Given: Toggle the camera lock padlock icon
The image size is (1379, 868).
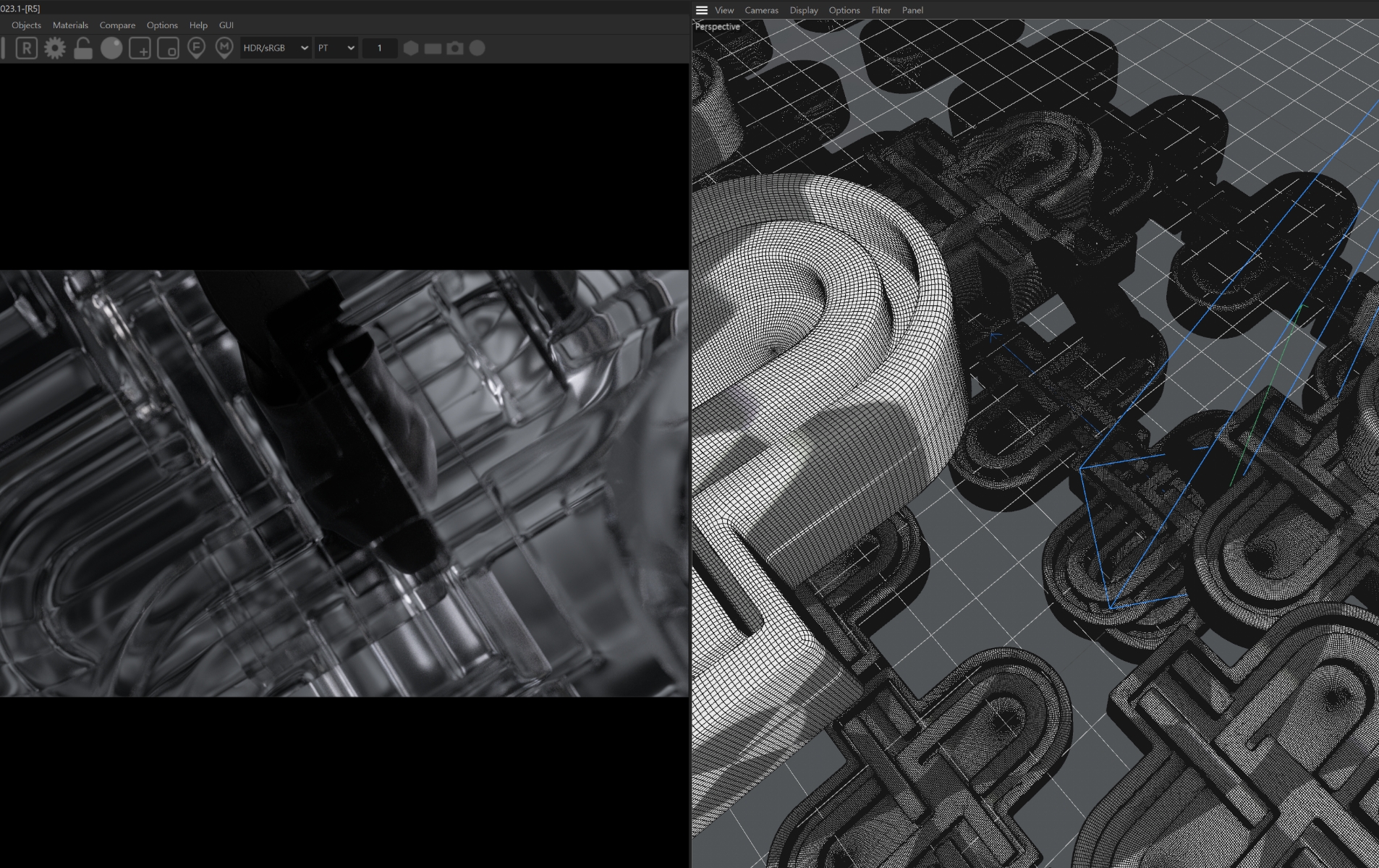Looking at the screenshot, I should click(83, 48).
